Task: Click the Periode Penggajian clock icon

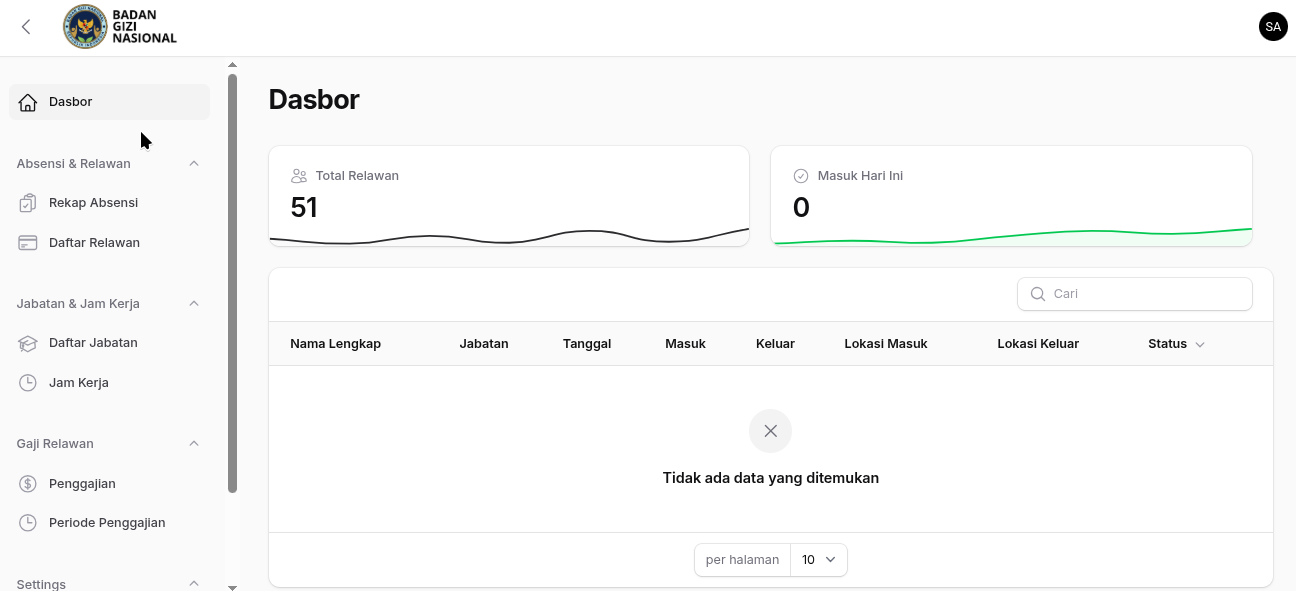Action: [x=28, y=523]
